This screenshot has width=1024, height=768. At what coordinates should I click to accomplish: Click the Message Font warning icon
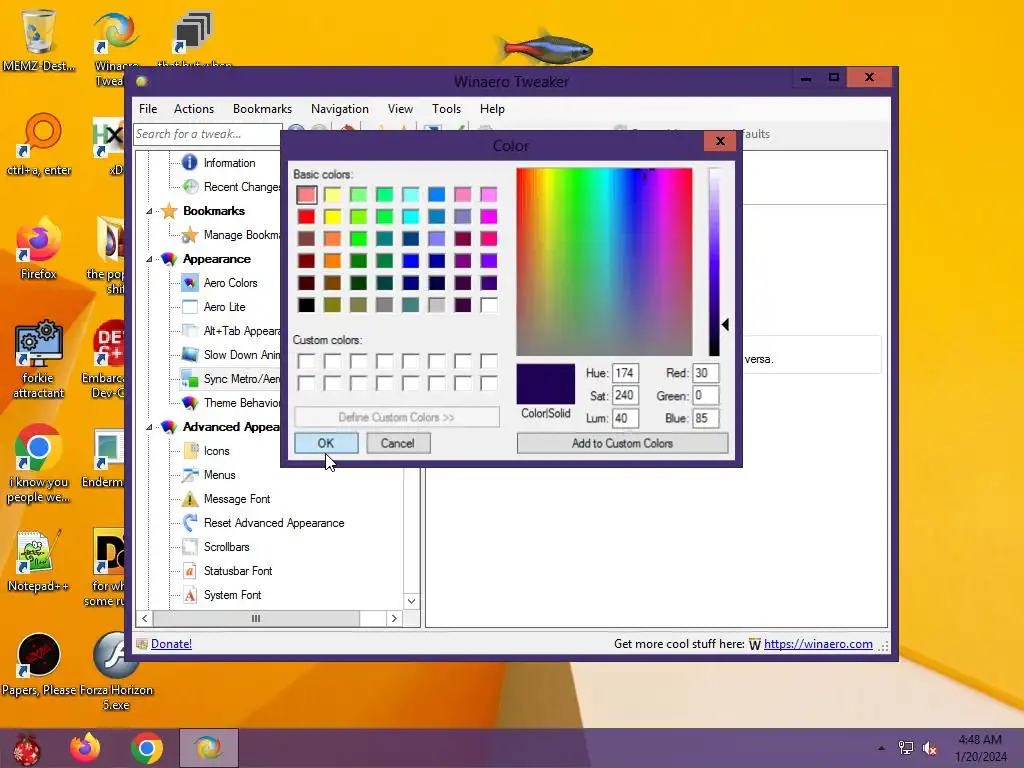[x=189, y=499]
